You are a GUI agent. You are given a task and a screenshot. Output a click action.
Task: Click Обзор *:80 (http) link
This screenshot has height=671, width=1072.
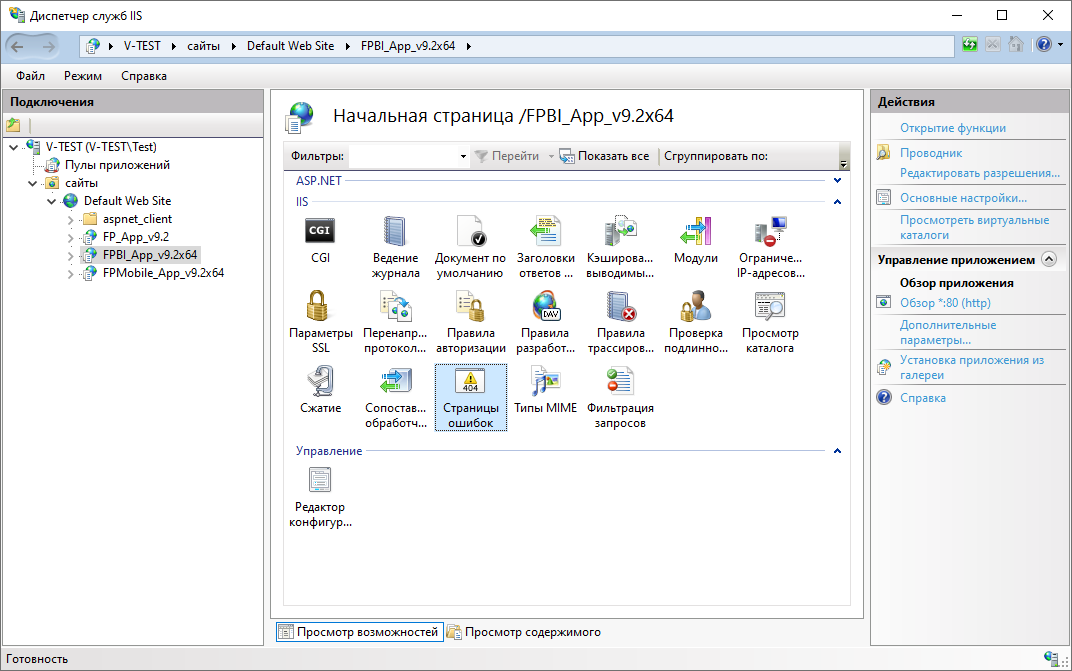tap(945, 303)
